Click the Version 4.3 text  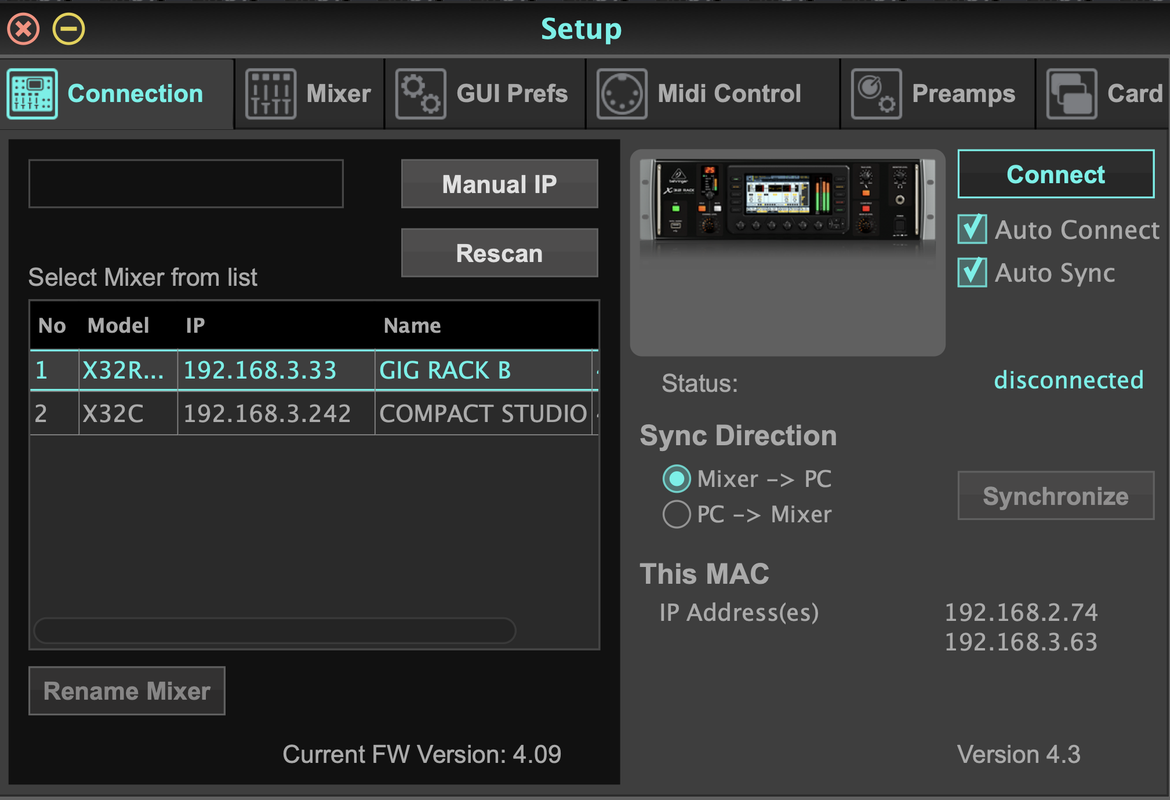[x=1019, y=754]
